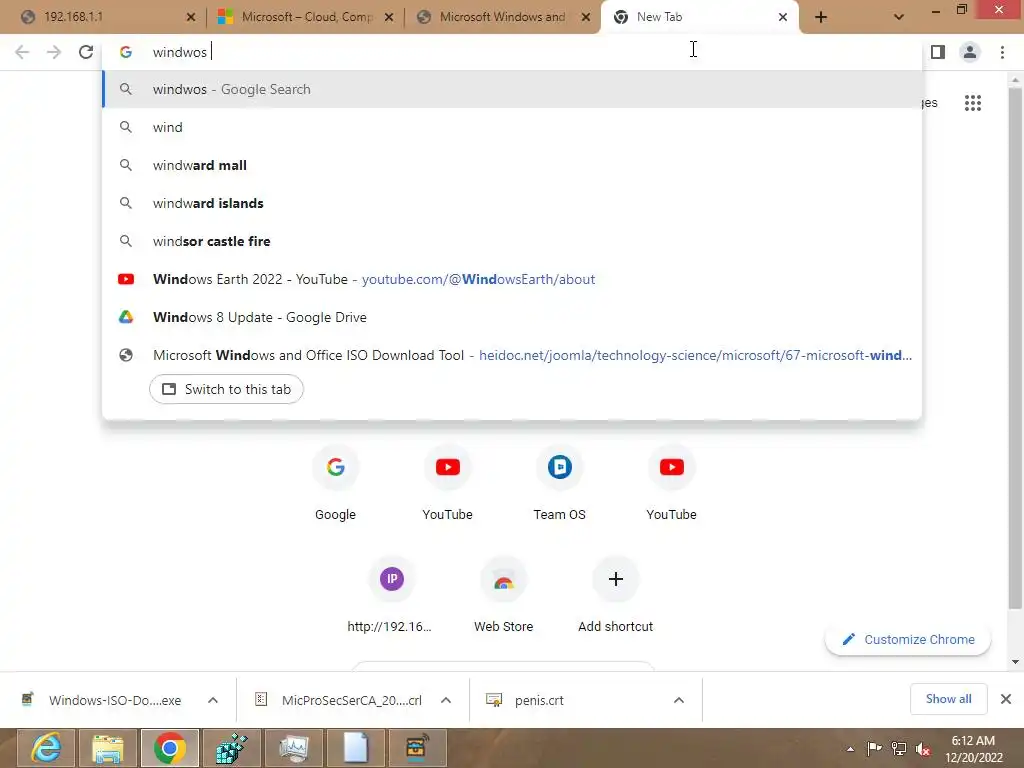Click the clock showing 6:12 AM
Viewport: 1024px width, 768px height.
tap(973, 749)
